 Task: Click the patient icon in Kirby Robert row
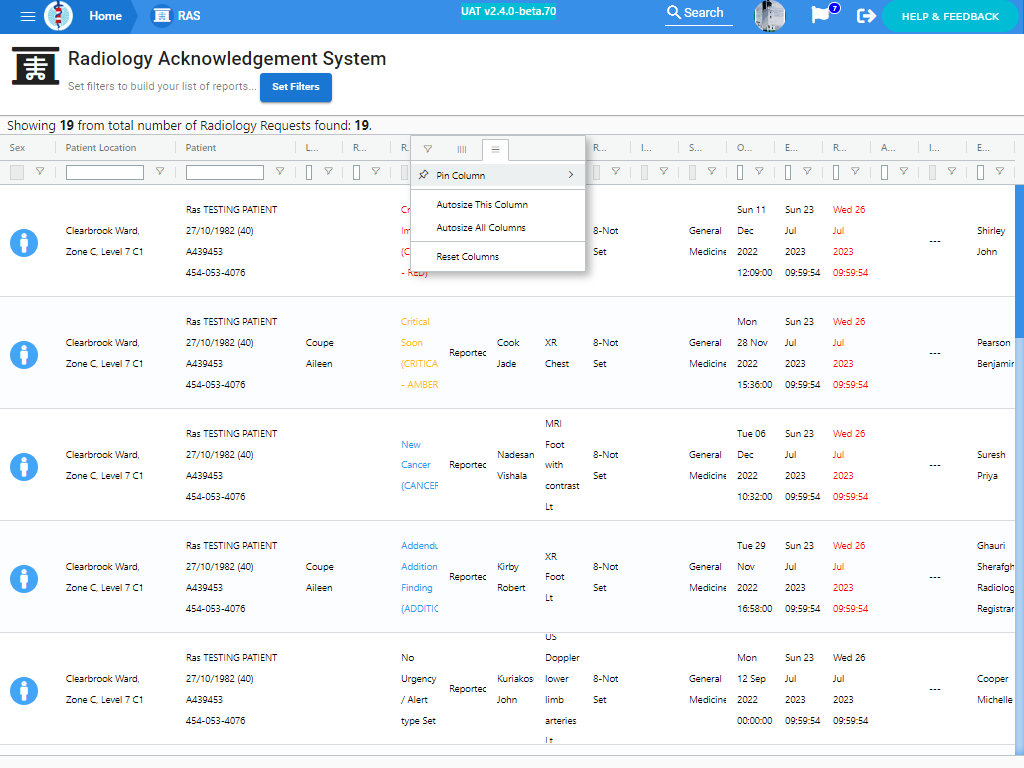24,579
